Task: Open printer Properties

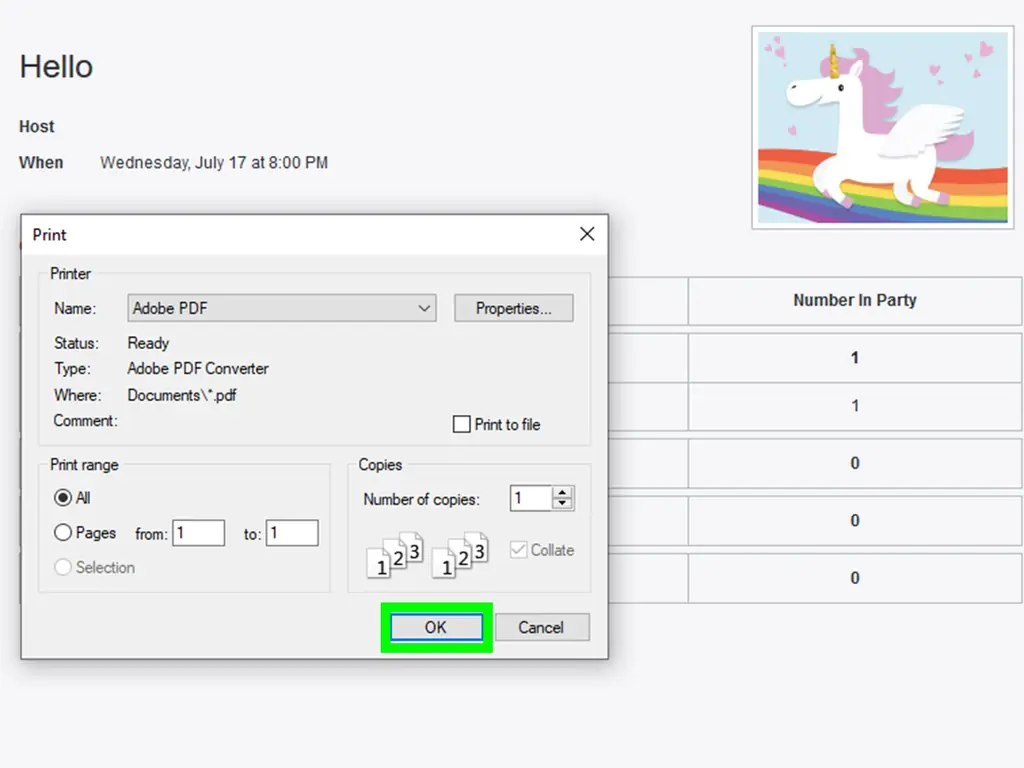Action: point(513,309)
